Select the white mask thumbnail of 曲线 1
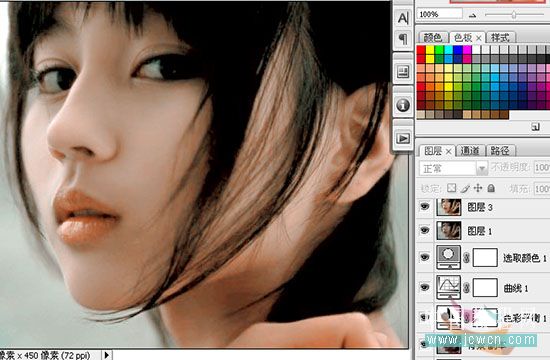The width and height of the screenshot is (550, 360). coord(485,287)
